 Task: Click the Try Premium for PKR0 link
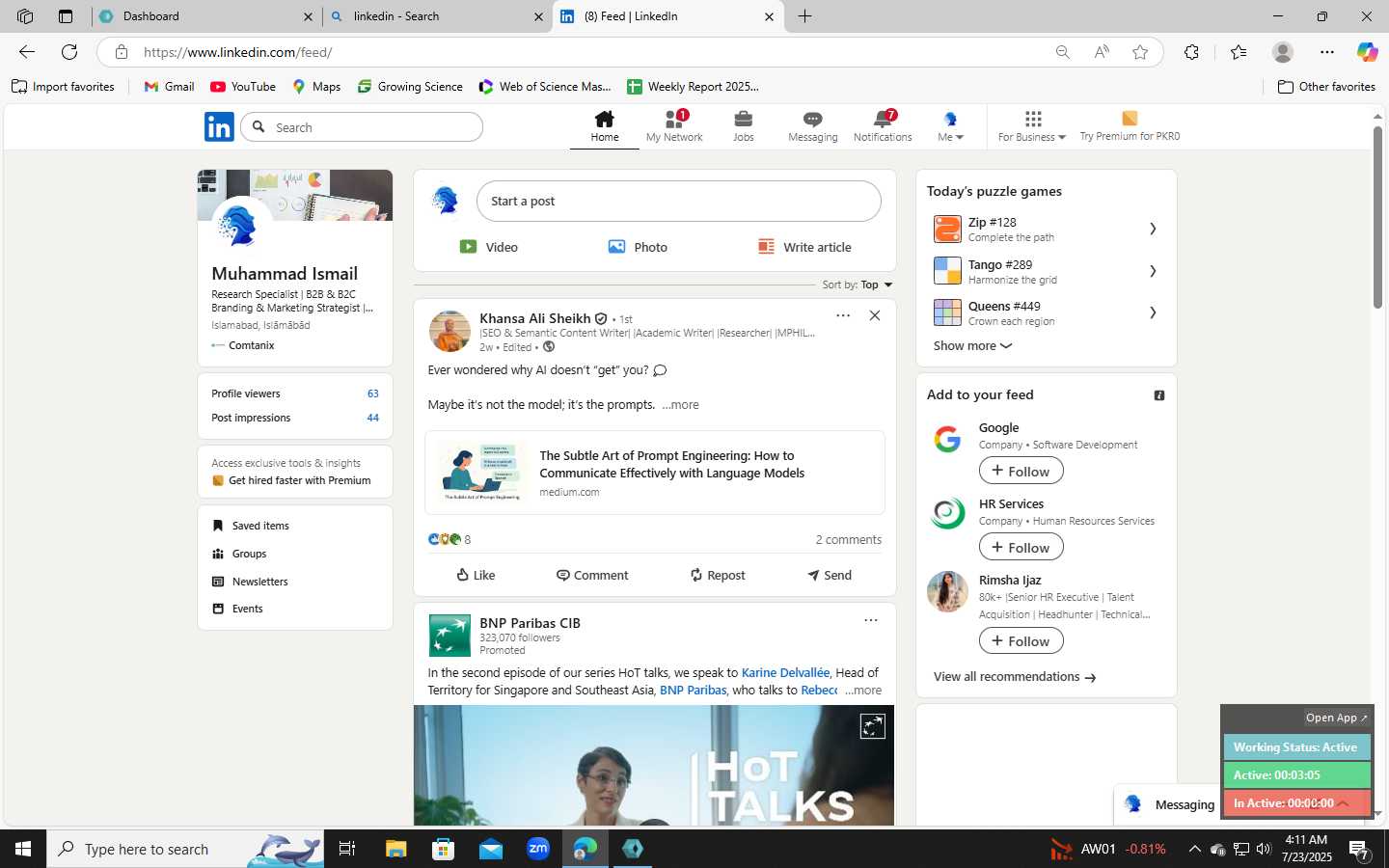pos(1130,126)
